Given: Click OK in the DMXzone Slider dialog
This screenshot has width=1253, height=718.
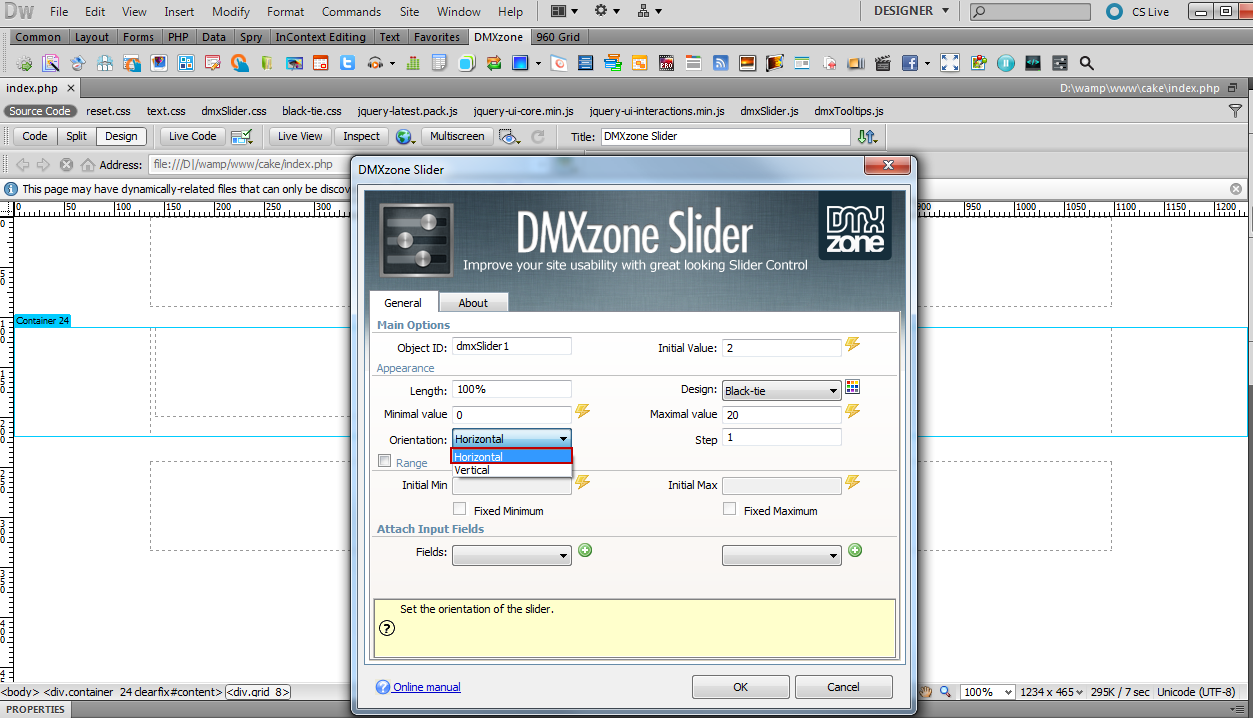Looking at the screenshot, I should [740, 687].
